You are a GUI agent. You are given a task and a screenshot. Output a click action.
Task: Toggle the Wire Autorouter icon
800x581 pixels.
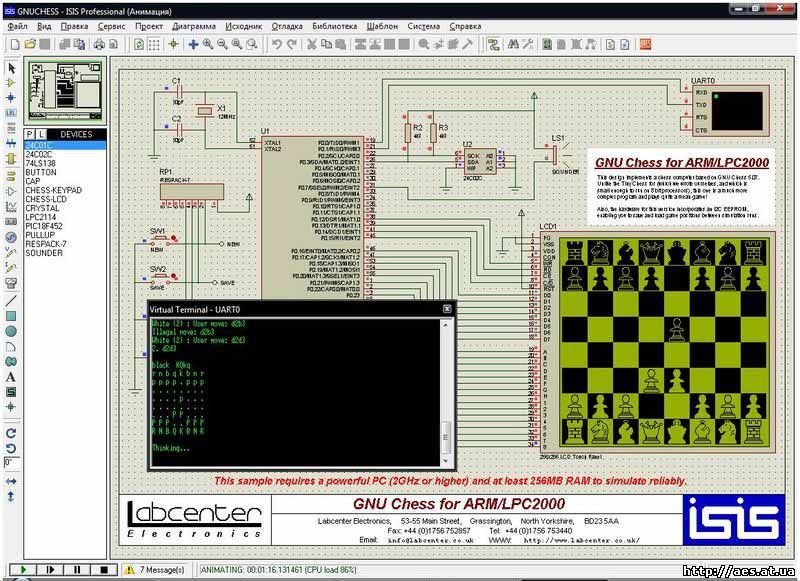(493, 44)
